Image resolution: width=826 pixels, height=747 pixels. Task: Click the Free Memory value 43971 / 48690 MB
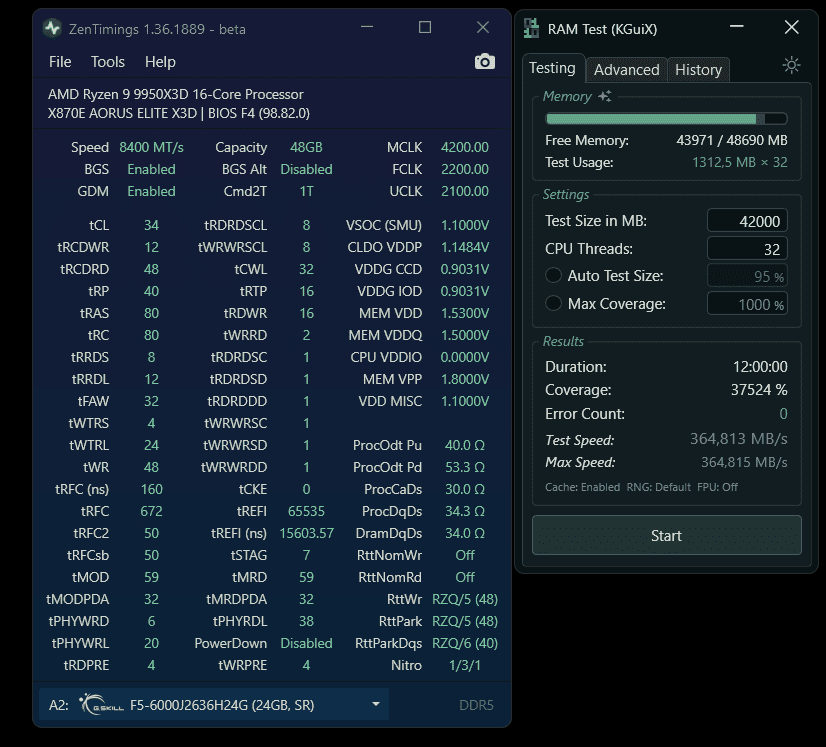point(732,140)
